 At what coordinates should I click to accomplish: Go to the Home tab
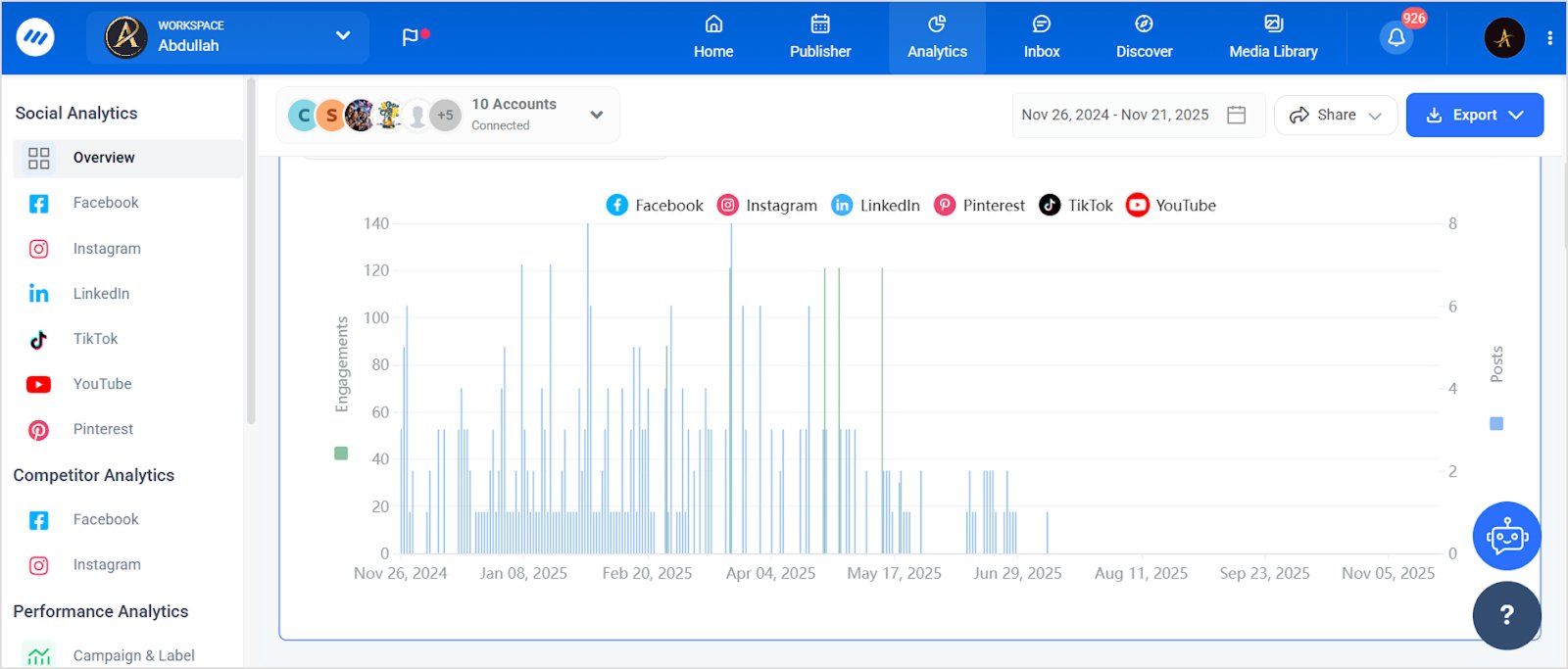[713, 37]
